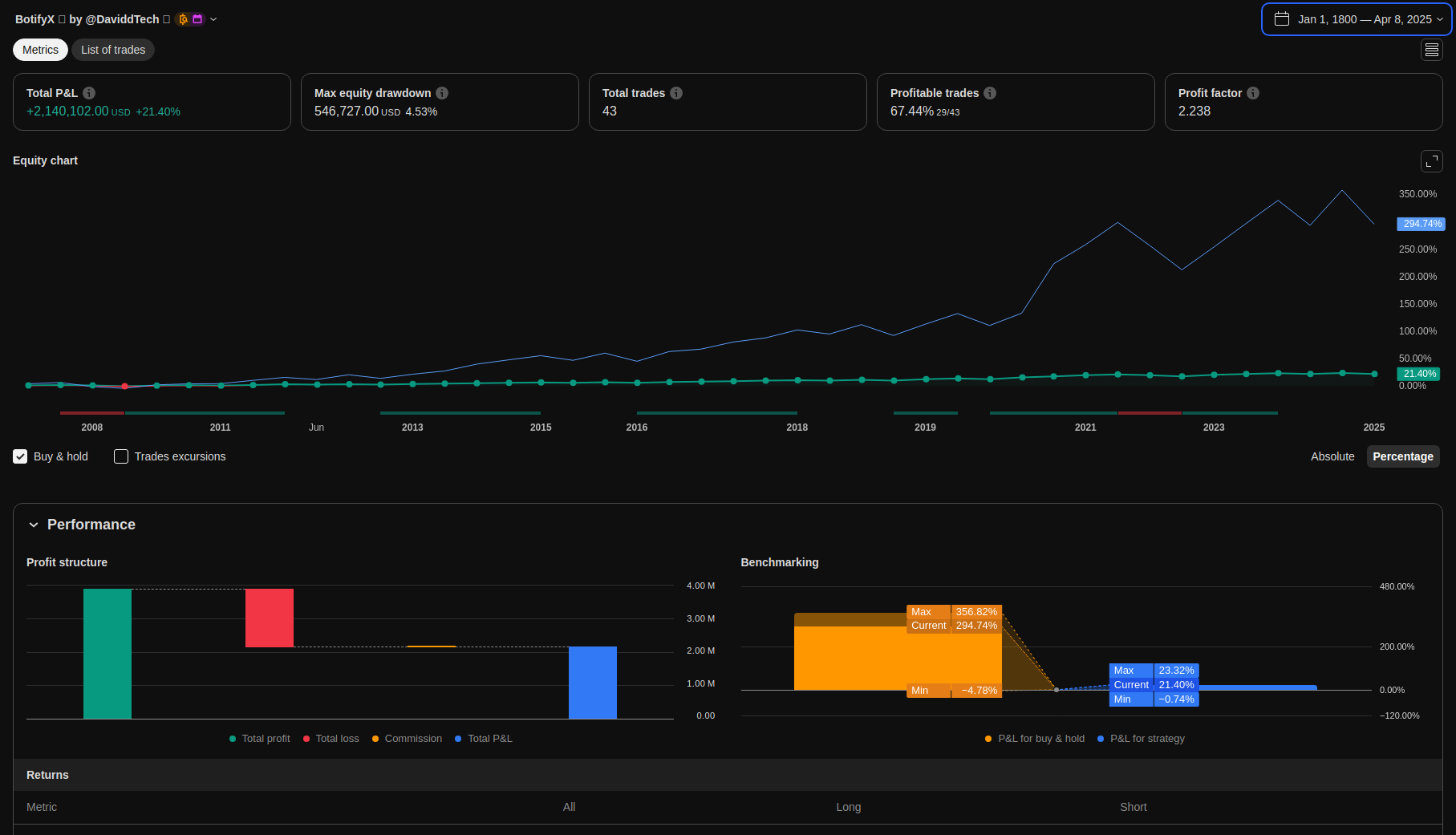Click the blue Total P&L bar in Profit structure
The image size is (1456, 835).
click(592, 682)
